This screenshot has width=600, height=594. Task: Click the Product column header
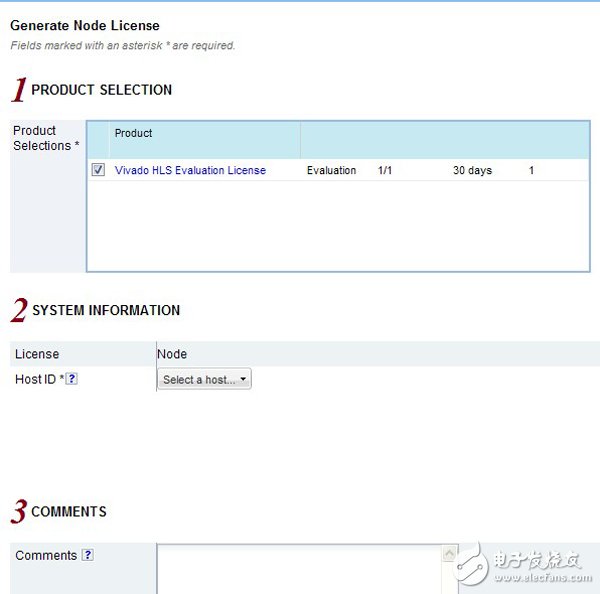pyautogui.click(x=134, y=134)
